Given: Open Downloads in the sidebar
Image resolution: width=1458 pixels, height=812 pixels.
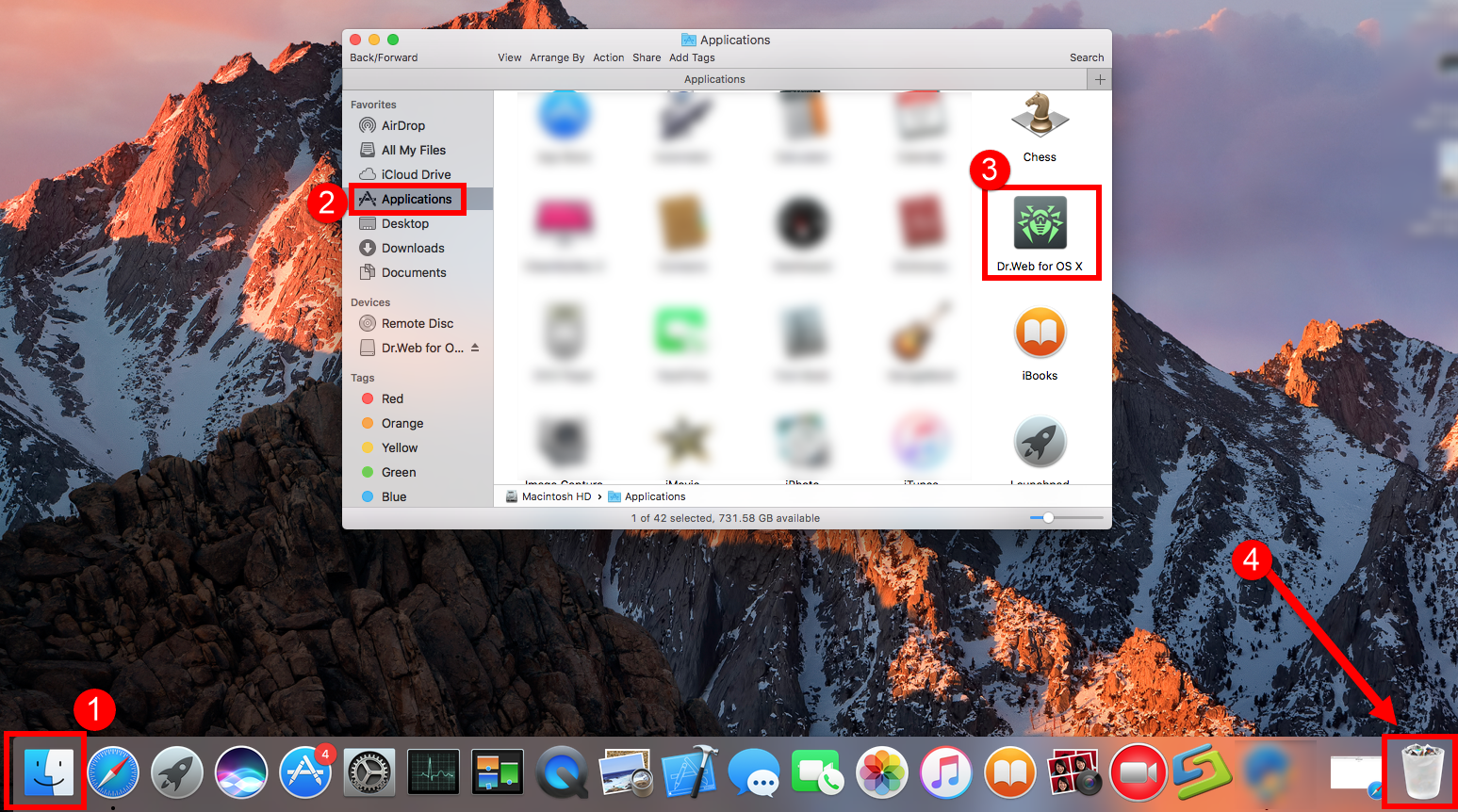Looking at the screenshot, I should click(412, 248).
